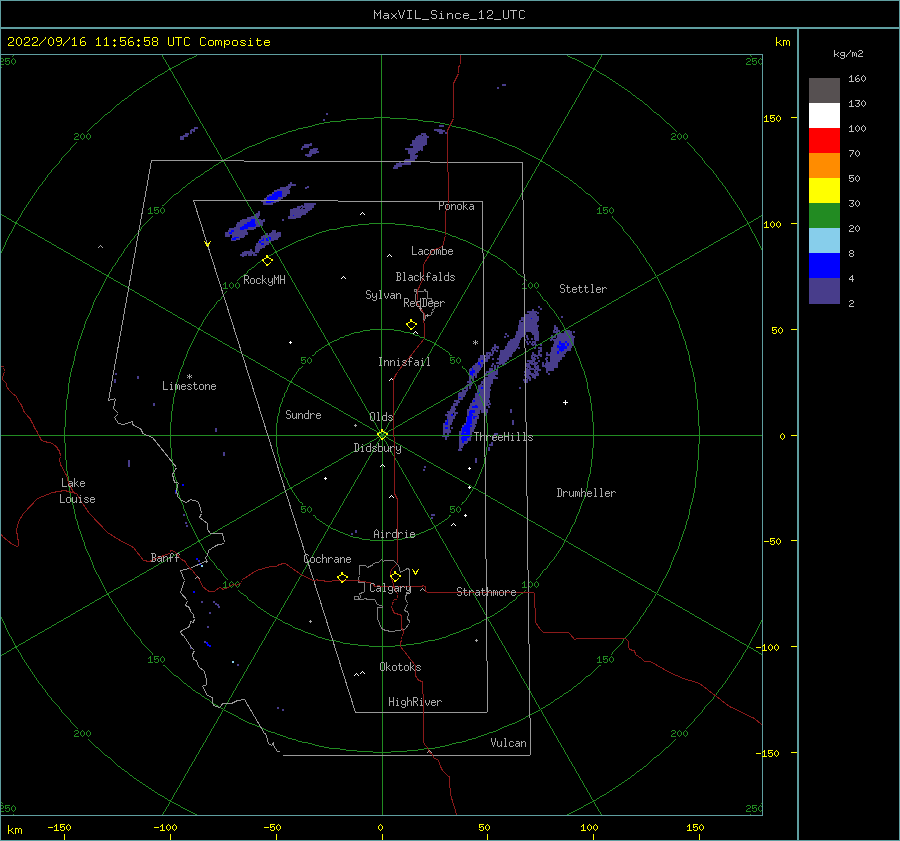
Task: Select the orange 50-70 legend swatch
Action: tap(824, 165)
